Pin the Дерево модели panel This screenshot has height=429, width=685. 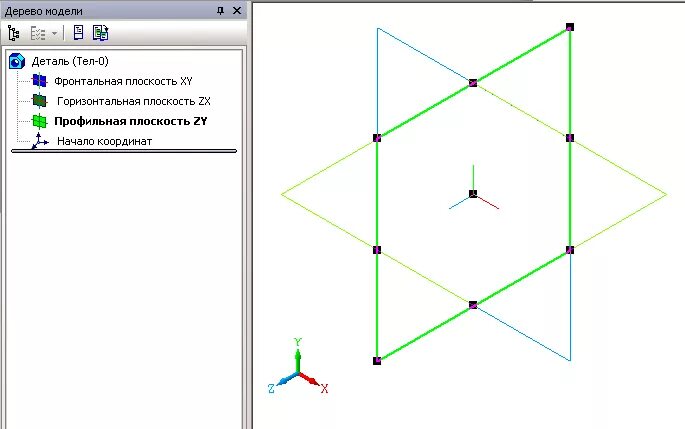[x=221, y=11]
